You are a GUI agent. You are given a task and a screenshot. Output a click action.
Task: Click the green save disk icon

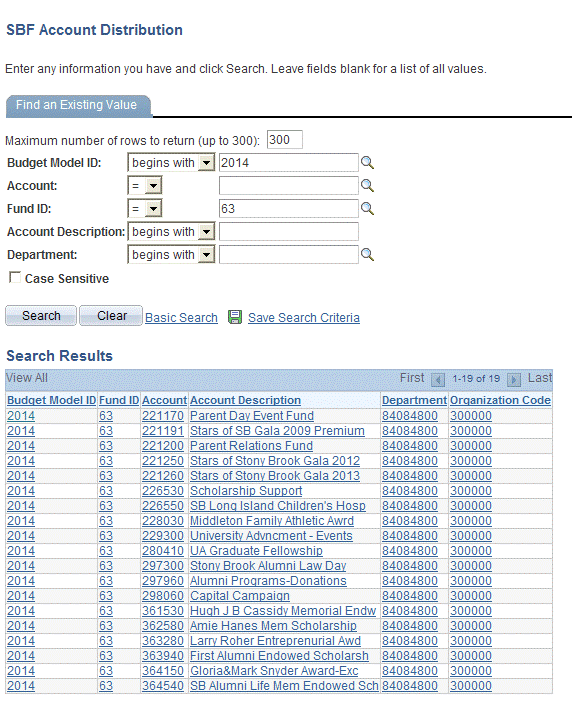tap(235, 317)
